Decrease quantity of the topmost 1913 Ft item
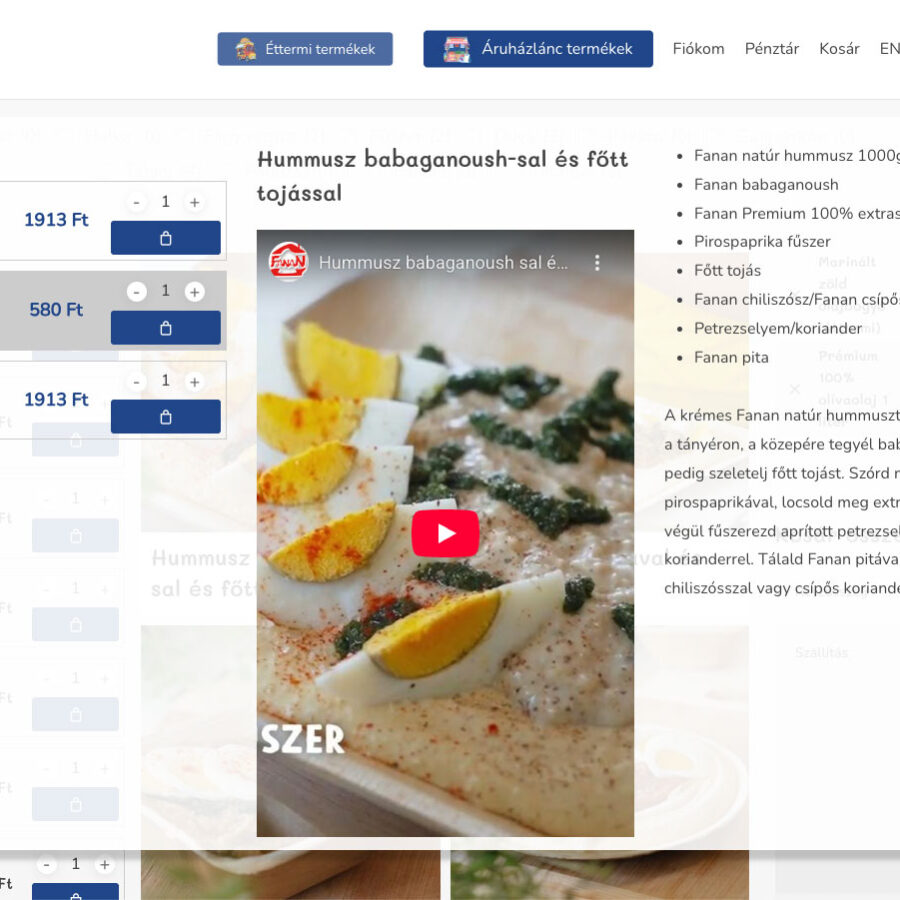Viewport: 900px width, 900px height. (137, 202)
